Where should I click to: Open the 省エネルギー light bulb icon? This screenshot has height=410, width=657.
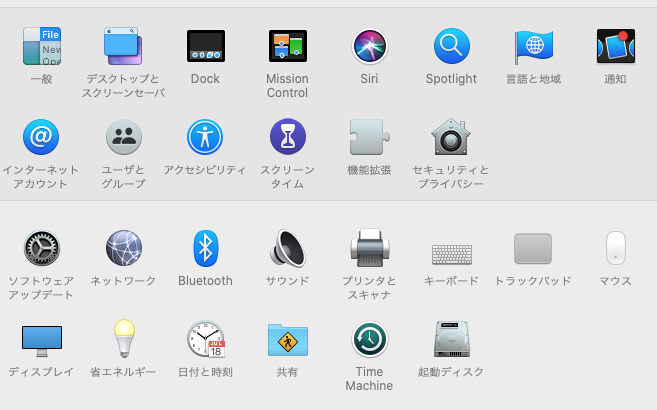[124, 338]
